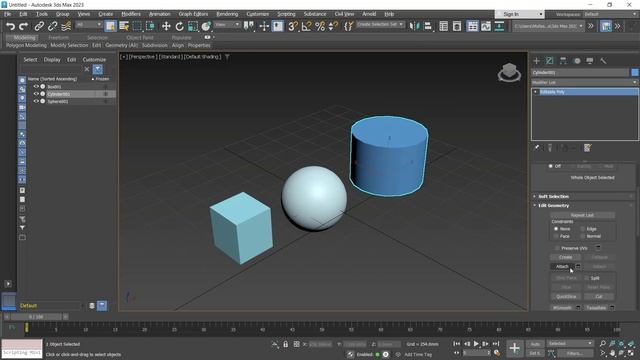This screenshot has width=640, height=360.
Task: Activate the Unlink Selection broken chain tool
Action: coord(52,27)
